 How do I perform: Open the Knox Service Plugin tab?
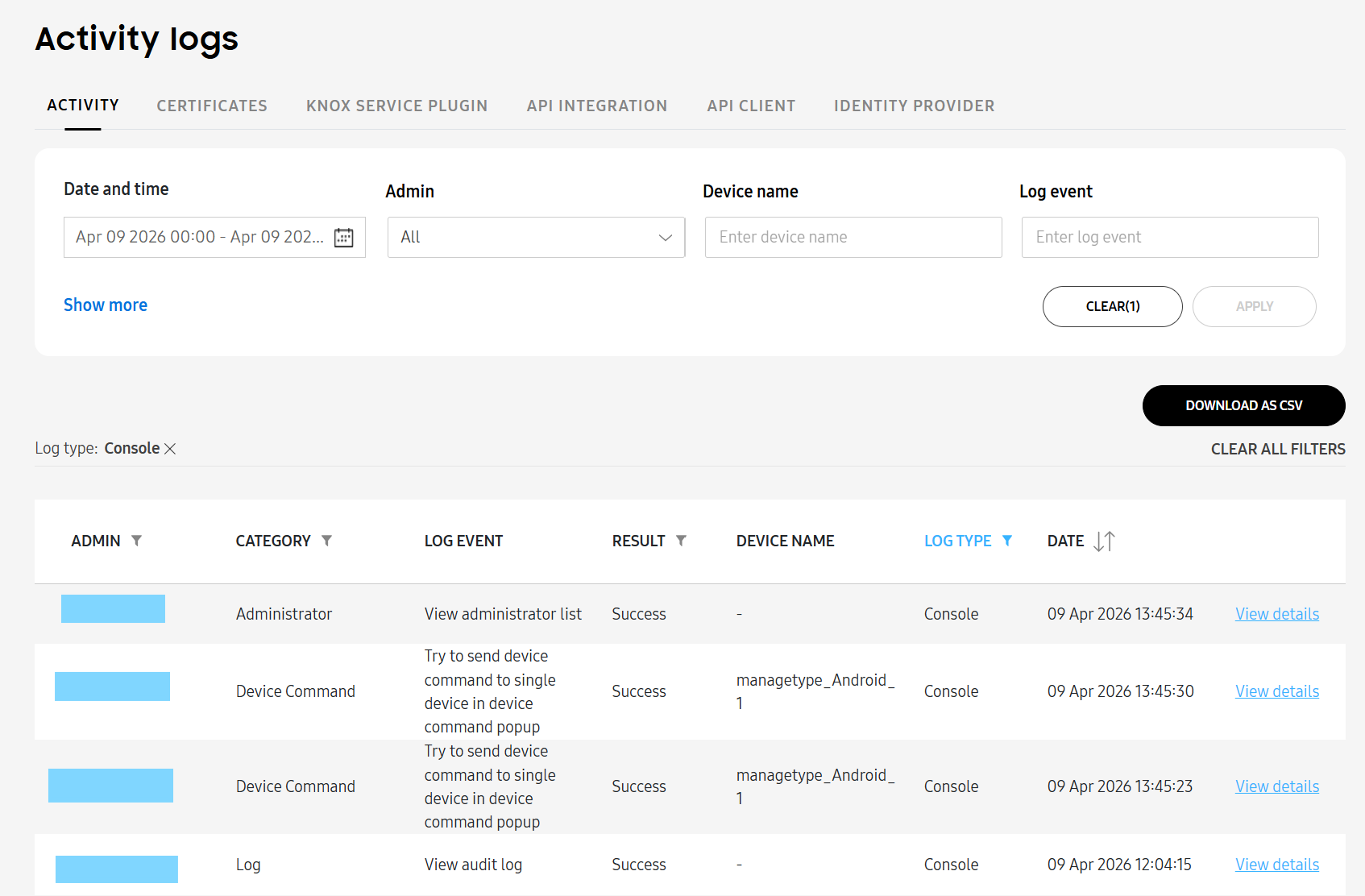pyautogui.click(x=396, y=106)
